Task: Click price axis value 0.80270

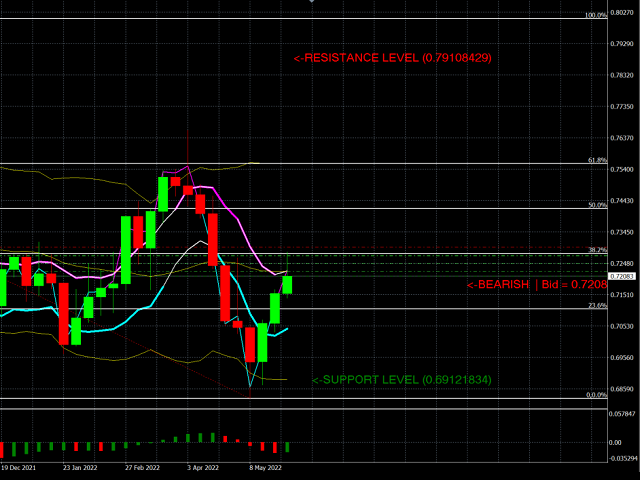Action: (622, 13)
